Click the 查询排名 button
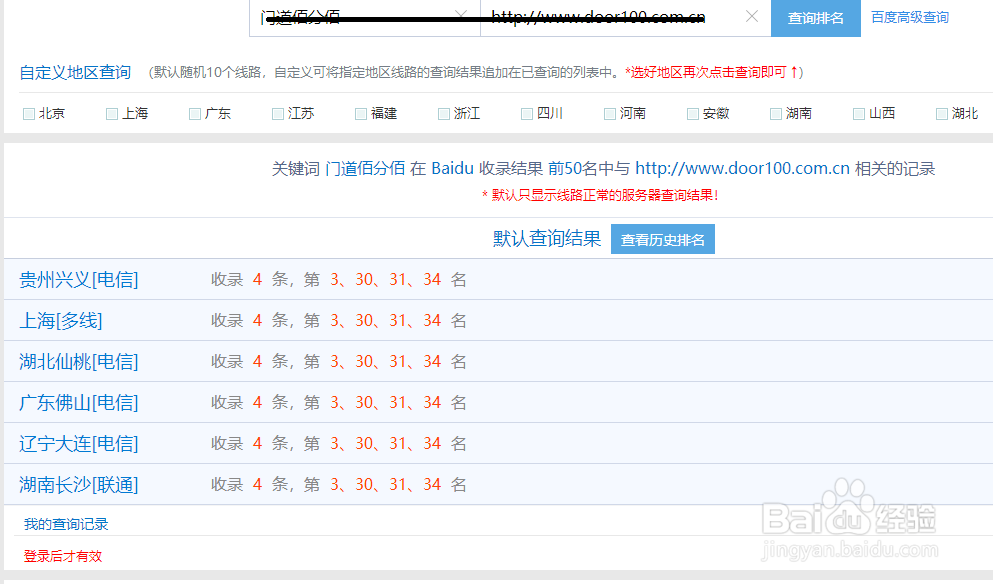The width and height of the screenshot is (993, 584). click(816, 18)
